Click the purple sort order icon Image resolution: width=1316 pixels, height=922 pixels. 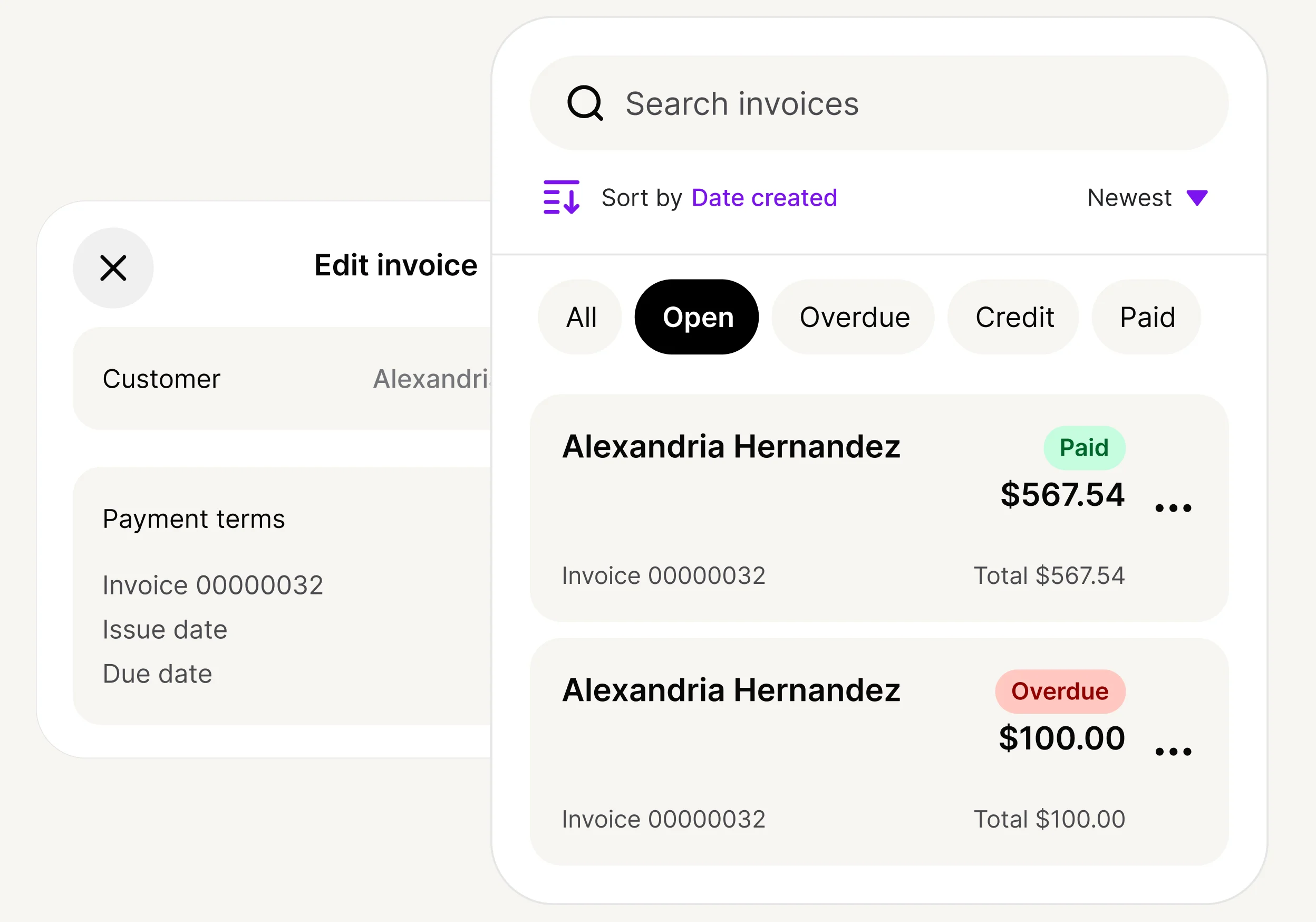pos(561,197)
